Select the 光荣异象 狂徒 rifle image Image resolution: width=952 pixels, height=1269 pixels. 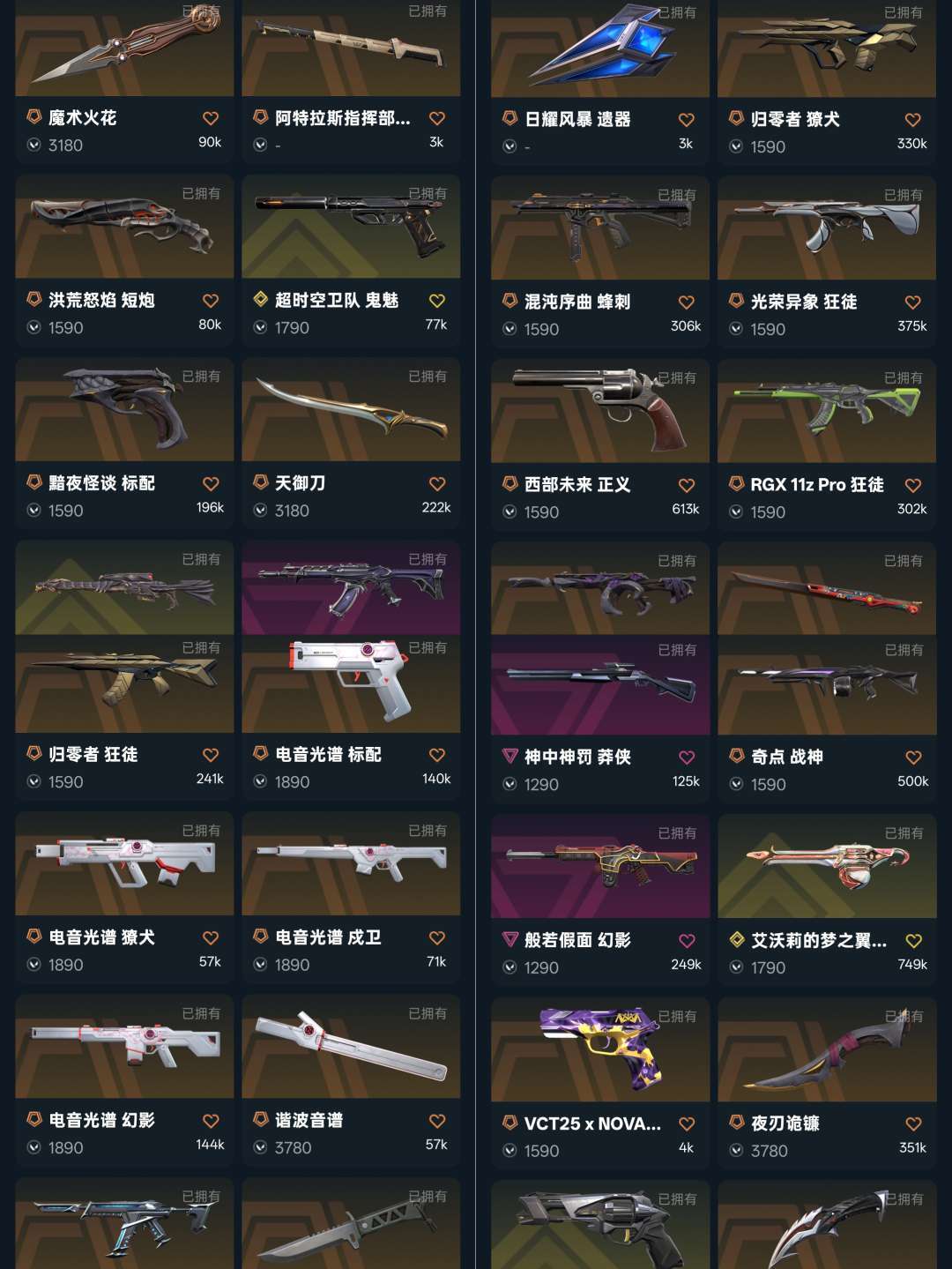[x=827, y=228]
